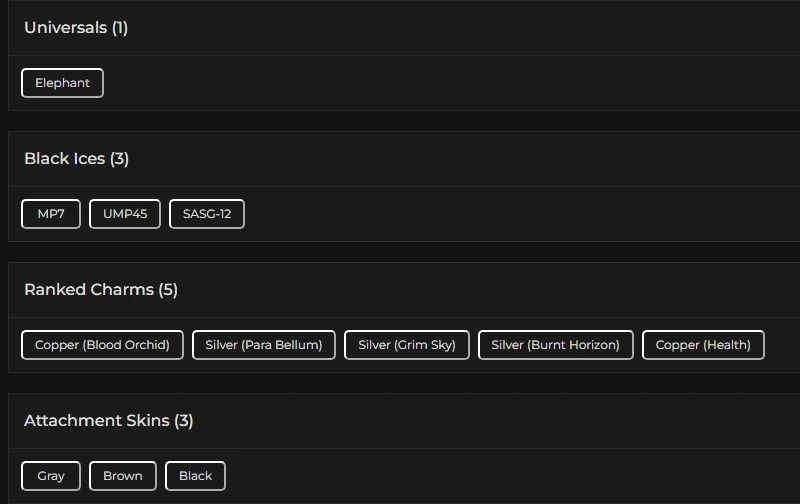Screen dimensions: 800x504
Task: Click the (3) count beside Attachment Skins
Action: coord(184,421)
